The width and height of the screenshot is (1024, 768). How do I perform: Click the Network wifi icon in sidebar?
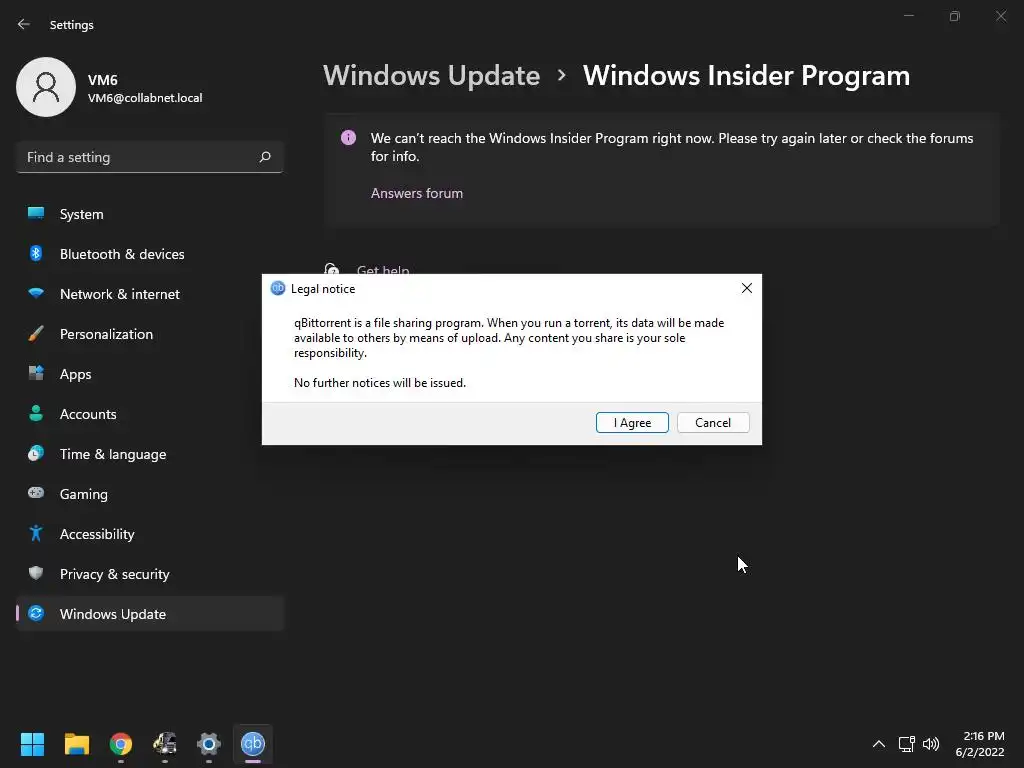(36, 293)
